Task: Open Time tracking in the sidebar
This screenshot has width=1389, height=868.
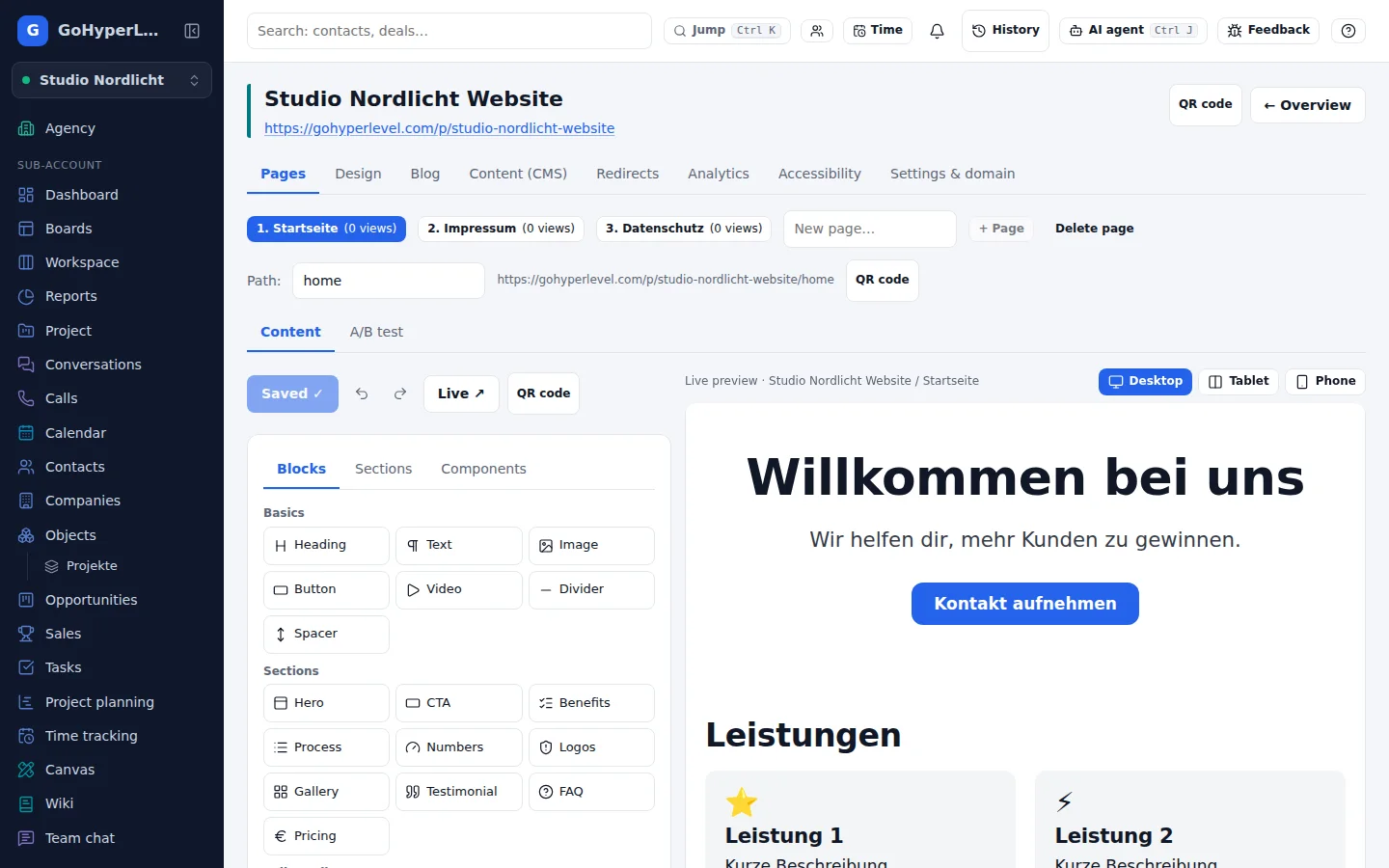Action: pyautogui.click(x=112, y=736)
